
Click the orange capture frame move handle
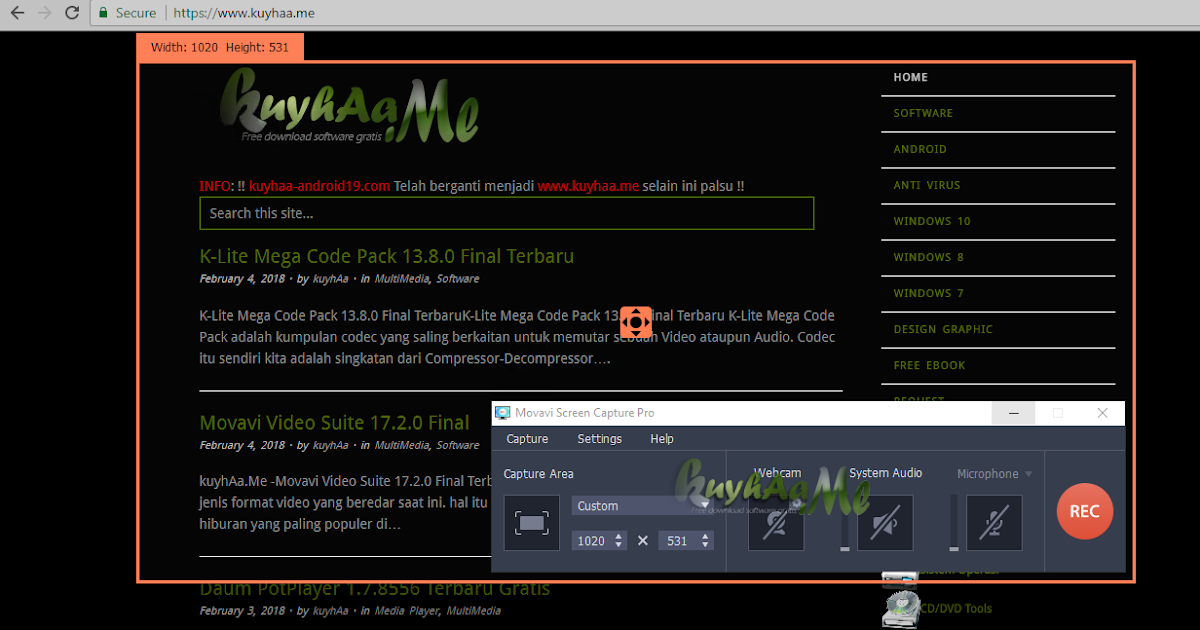coord(636,323)
